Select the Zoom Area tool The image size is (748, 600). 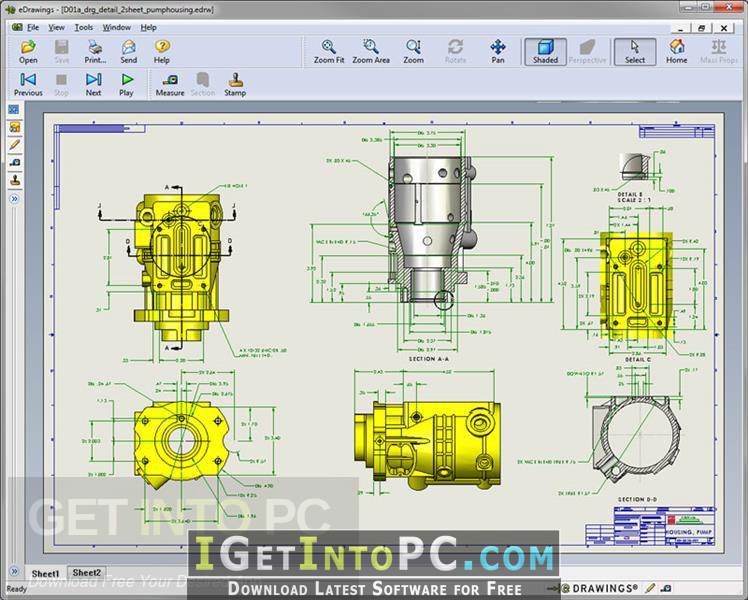(371, 52)
